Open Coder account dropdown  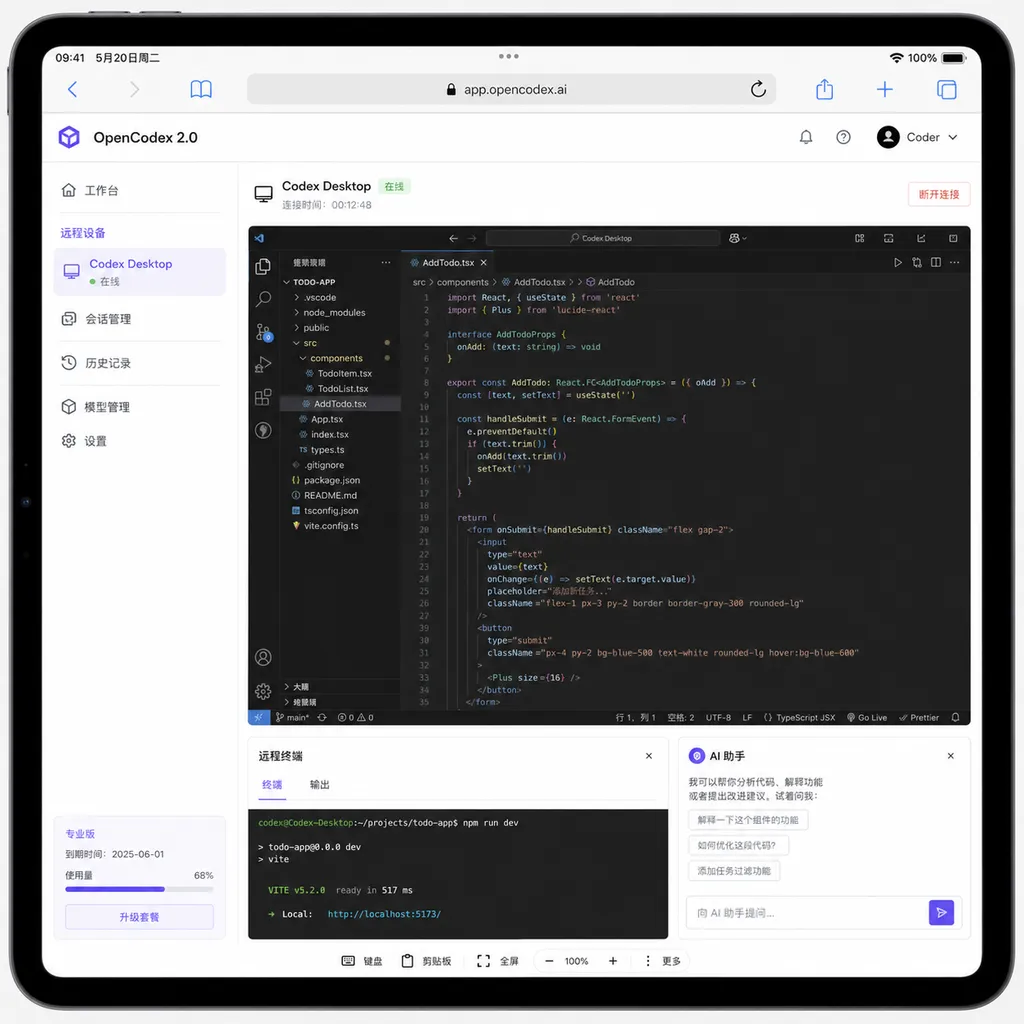(x=918, y=137)
